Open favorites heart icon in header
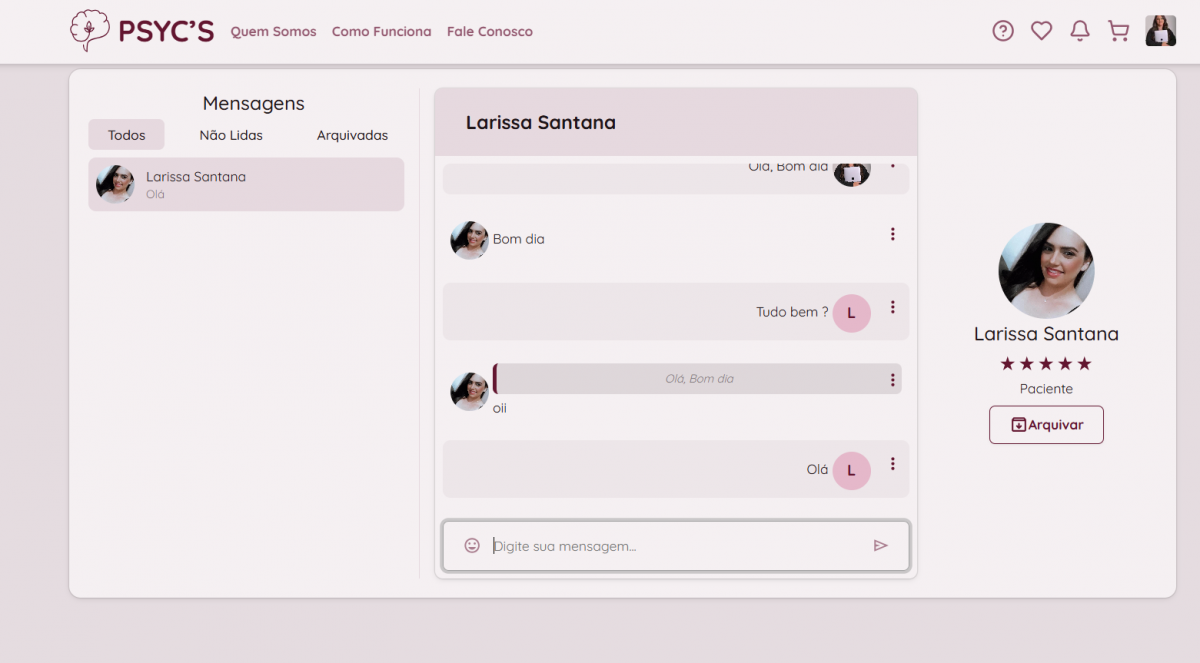This screenshot has width=1200, height=663. [1041, 31]
